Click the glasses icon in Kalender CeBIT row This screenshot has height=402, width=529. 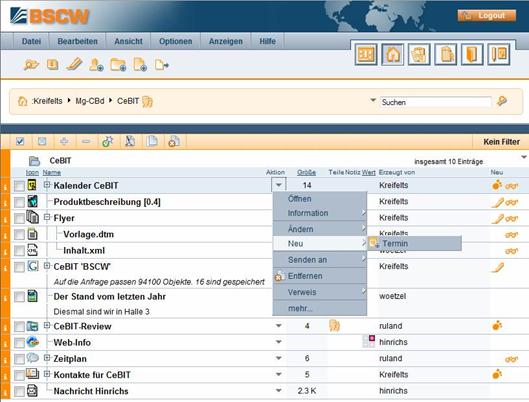pos(511,186)
